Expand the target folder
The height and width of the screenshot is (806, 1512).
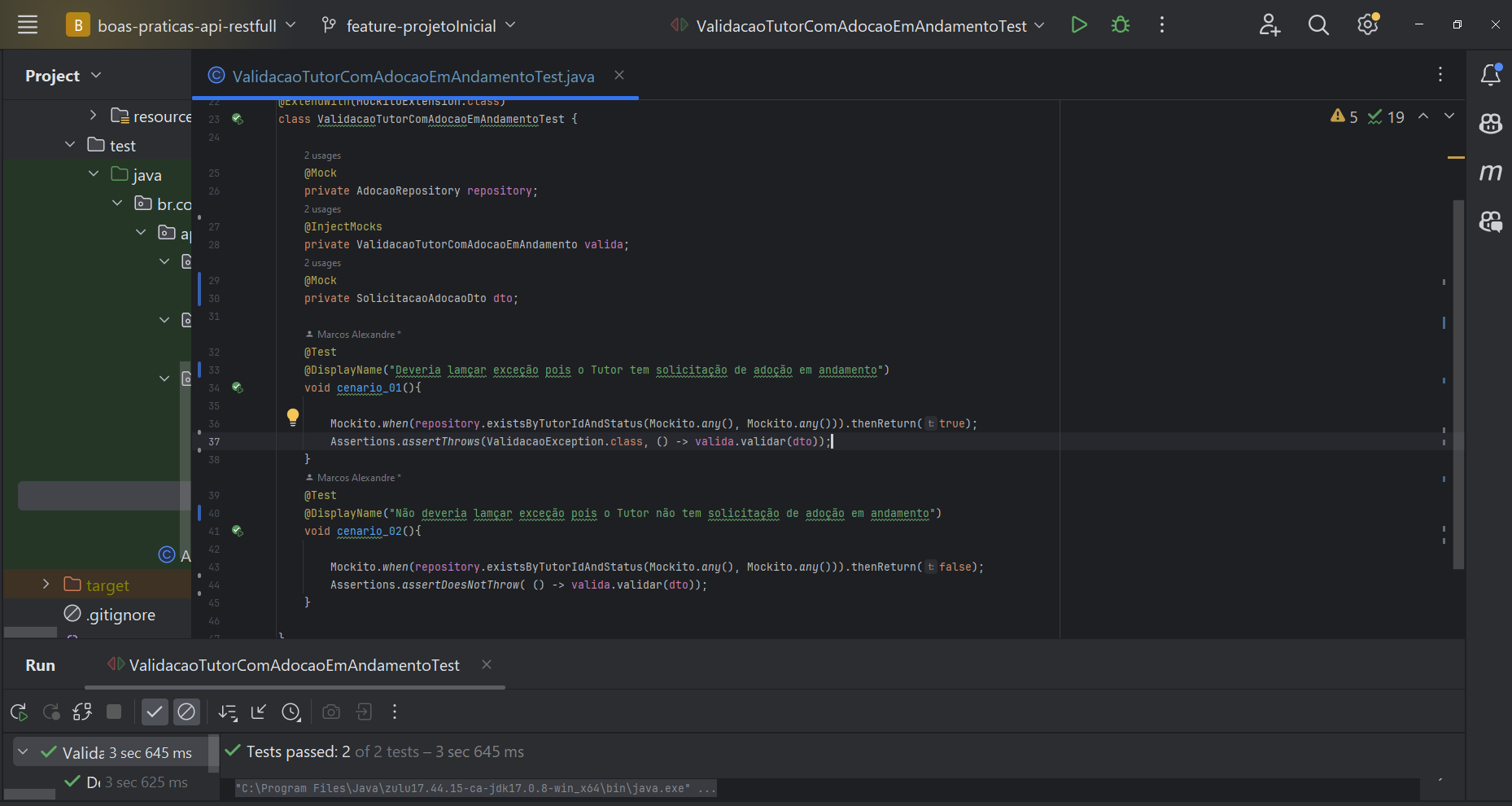point(46,585)
